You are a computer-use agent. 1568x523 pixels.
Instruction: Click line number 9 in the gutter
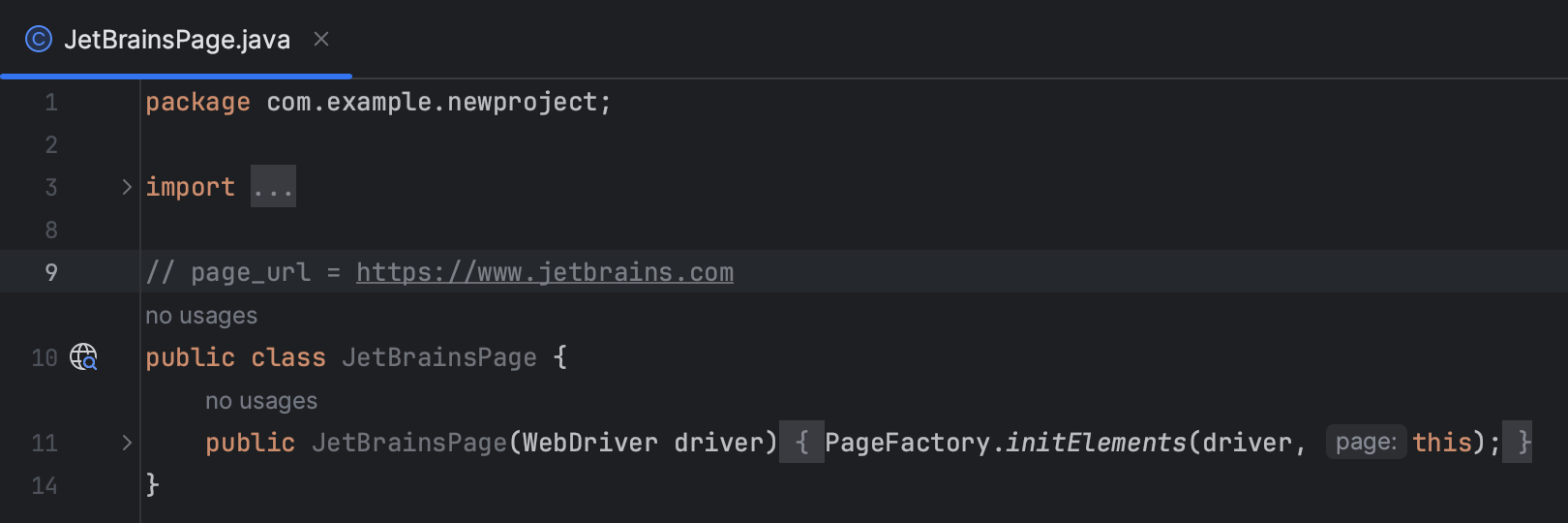coord(51,272)
